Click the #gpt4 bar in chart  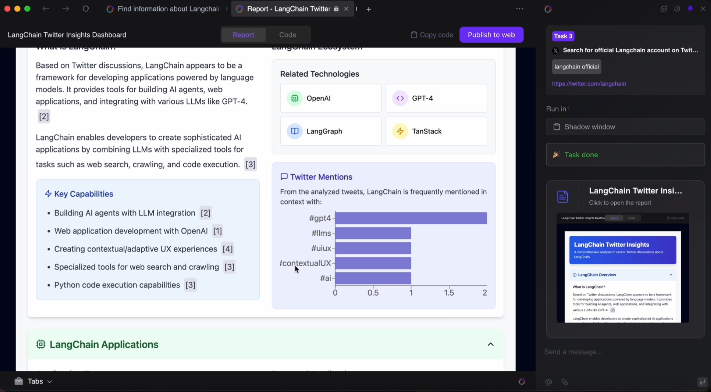pos(411,218)
